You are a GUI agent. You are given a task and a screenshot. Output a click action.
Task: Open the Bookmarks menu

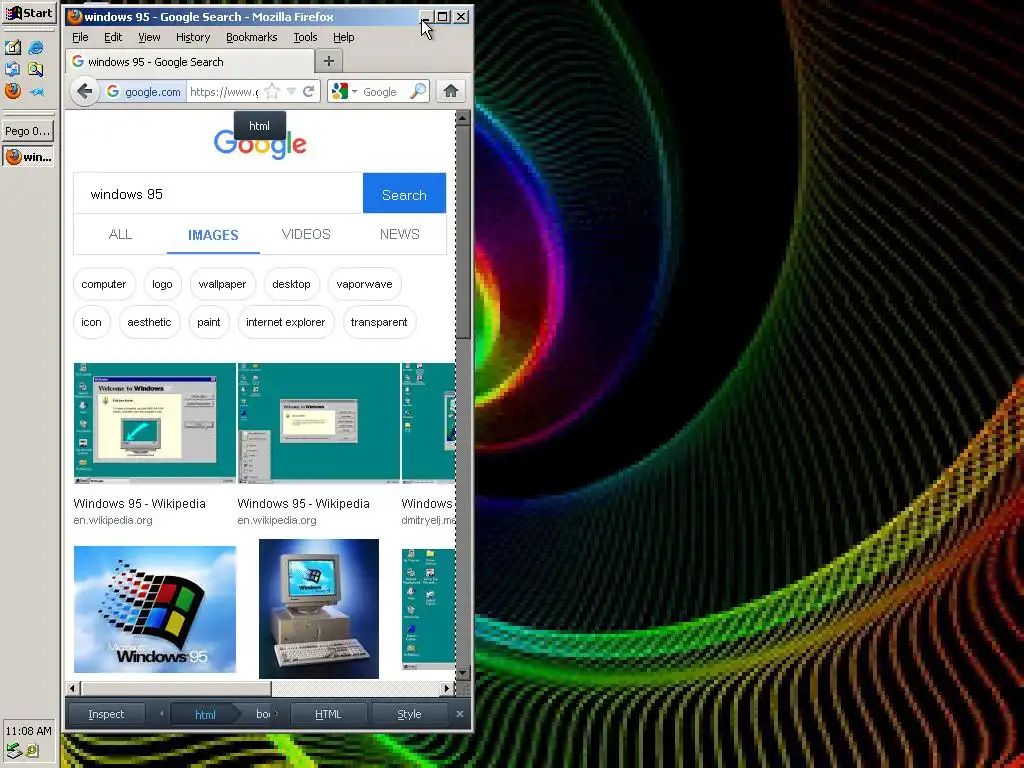click(251, 37)
